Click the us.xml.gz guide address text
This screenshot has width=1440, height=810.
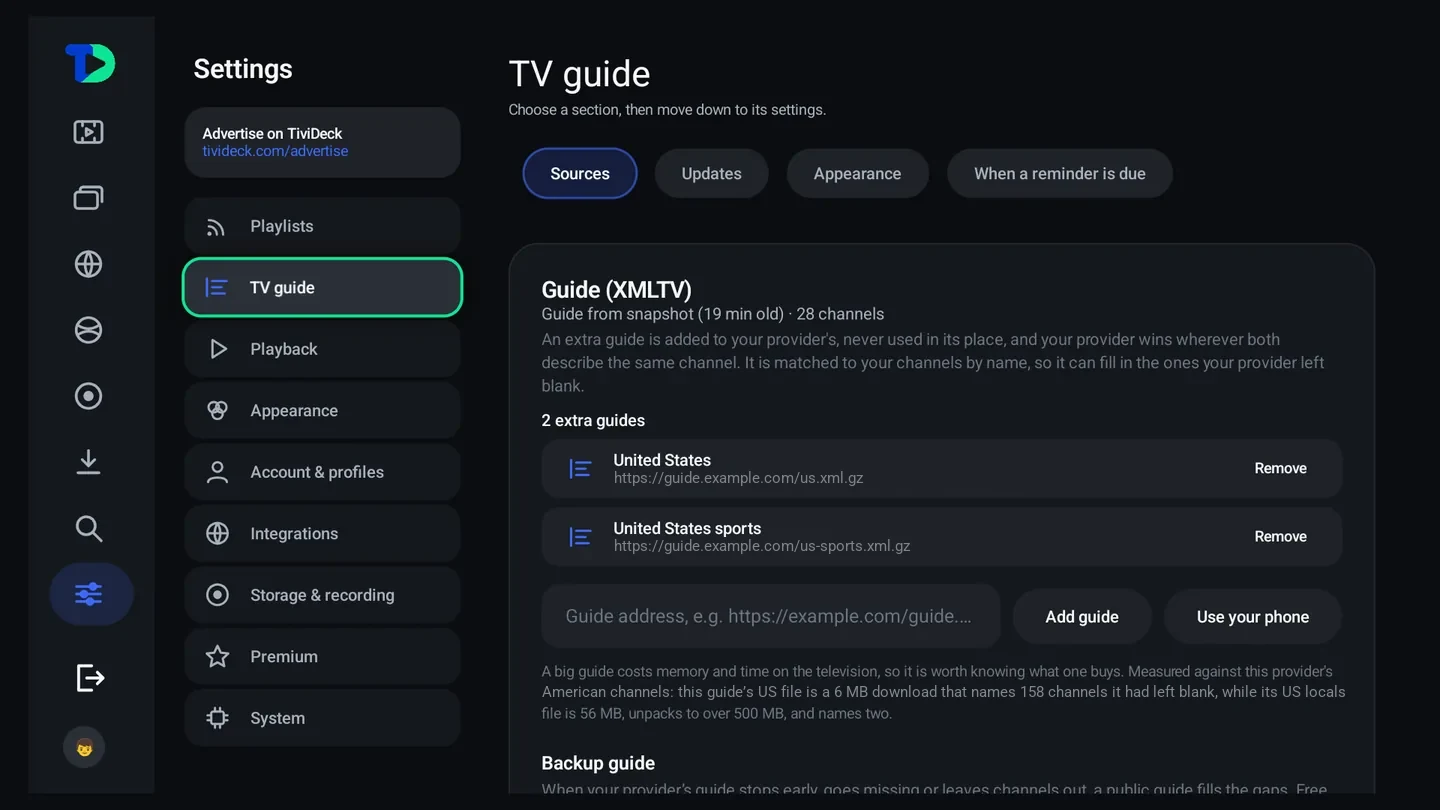click(738, 478)
